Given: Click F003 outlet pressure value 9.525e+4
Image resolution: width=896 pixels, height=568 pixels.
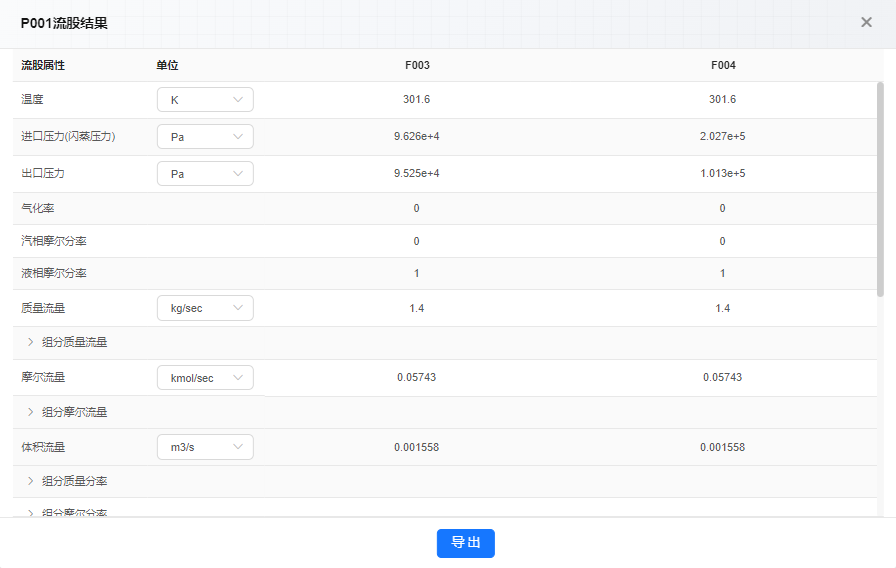Looking at the screenshot, I should pos(417,174).
